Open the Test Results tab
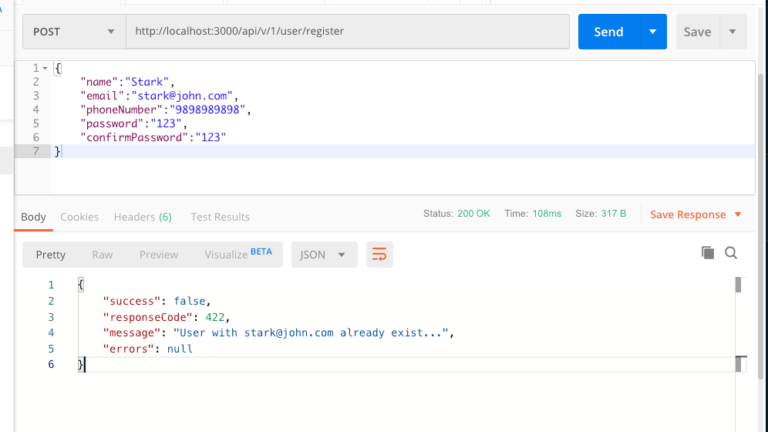Image resolution: width=768 pixels, height=432 pixels. point(220,217)
